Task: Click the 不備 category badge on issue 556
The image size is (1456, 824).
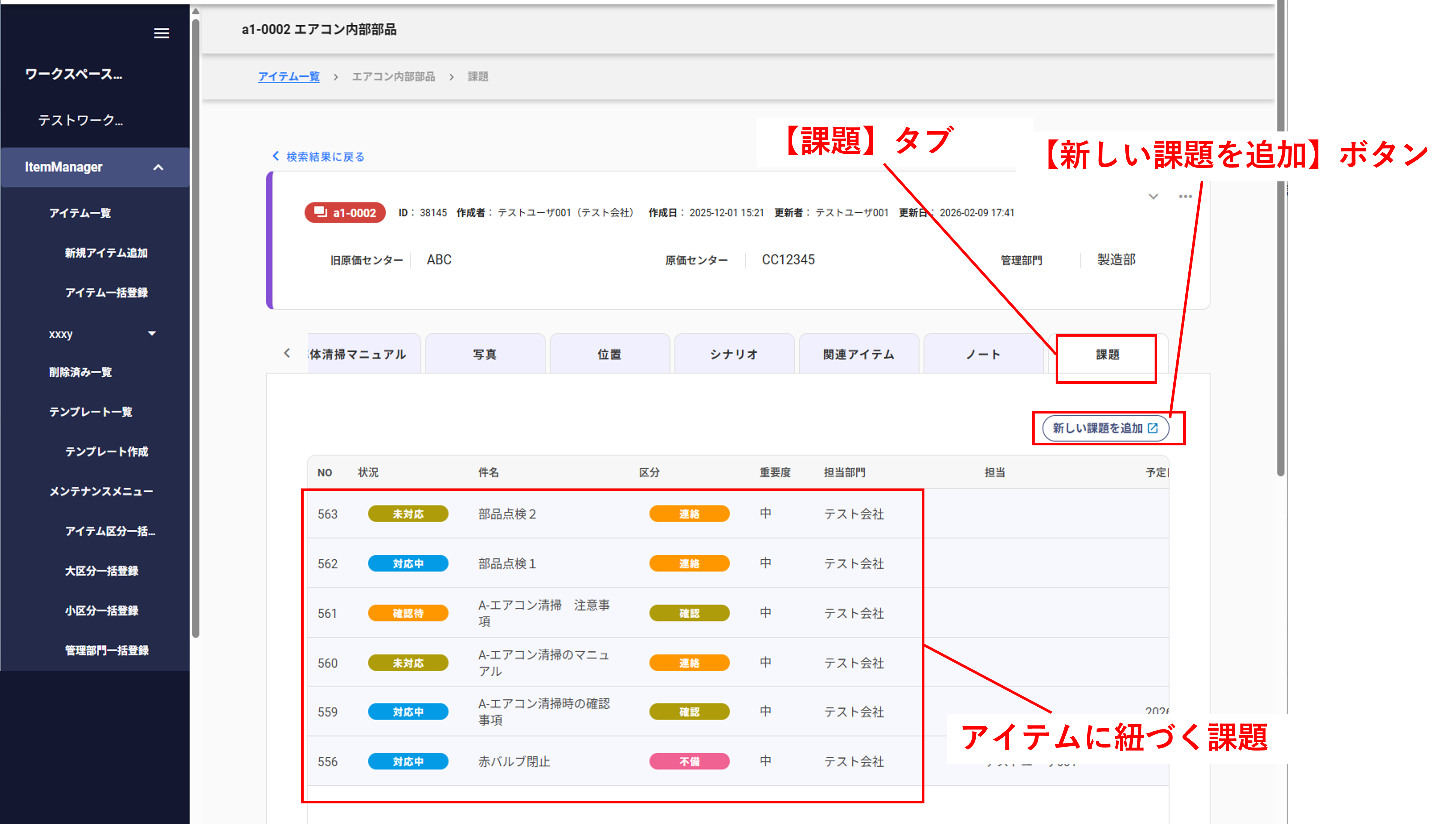Action: [689, 762]
